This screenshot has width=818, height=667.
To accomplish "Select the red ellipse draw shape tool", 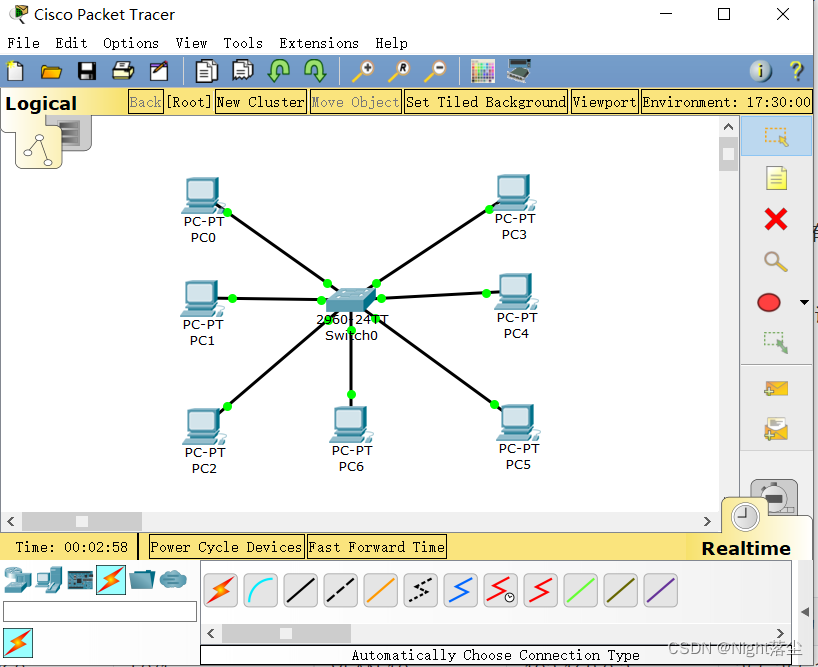I will click(x=768, y=302).
